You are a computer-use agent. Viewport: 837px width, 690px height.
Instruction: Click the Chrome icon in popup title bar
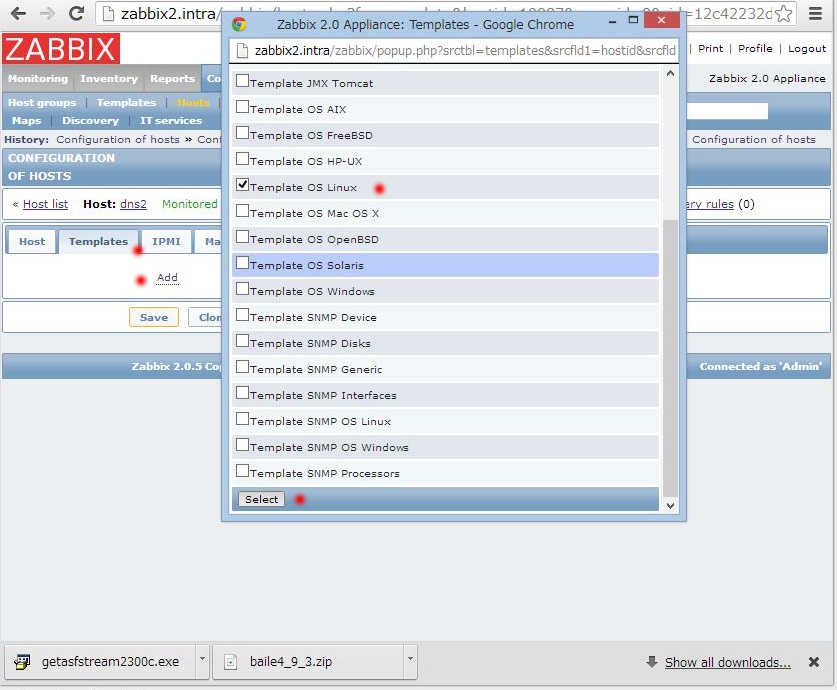[x=239, y=24]
